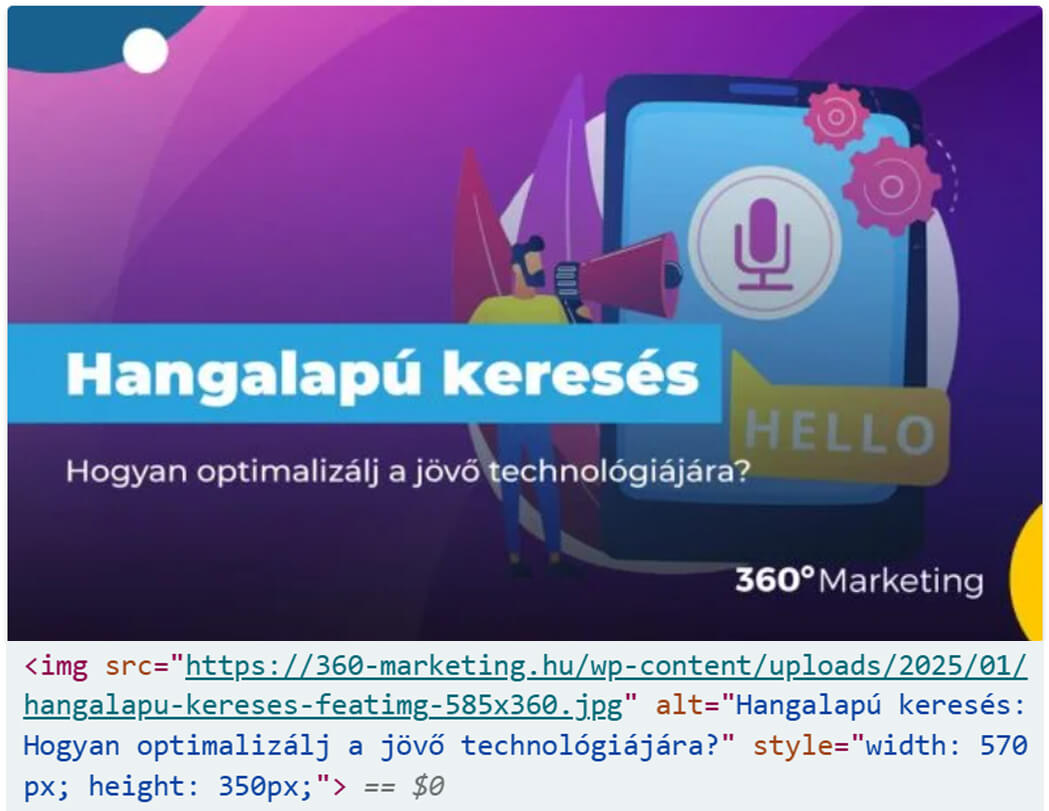Click the Hangalapú keresés headline banner
Image resolution: width=1049 pixels, height=811 pixels.
[365, 374]
